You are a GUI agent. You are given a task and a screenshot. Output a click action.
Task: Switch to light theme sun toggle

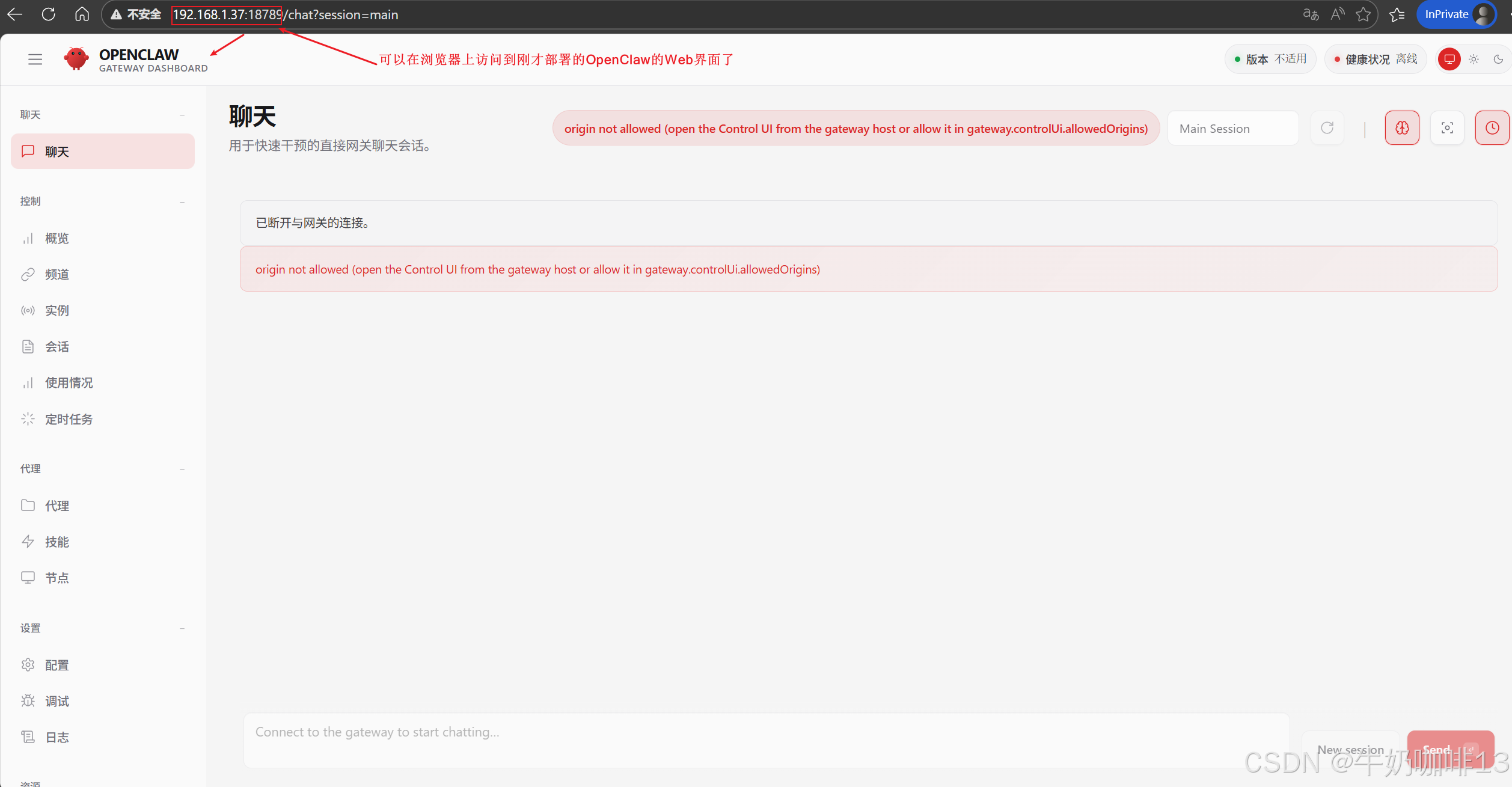(x=1474, y=59)
